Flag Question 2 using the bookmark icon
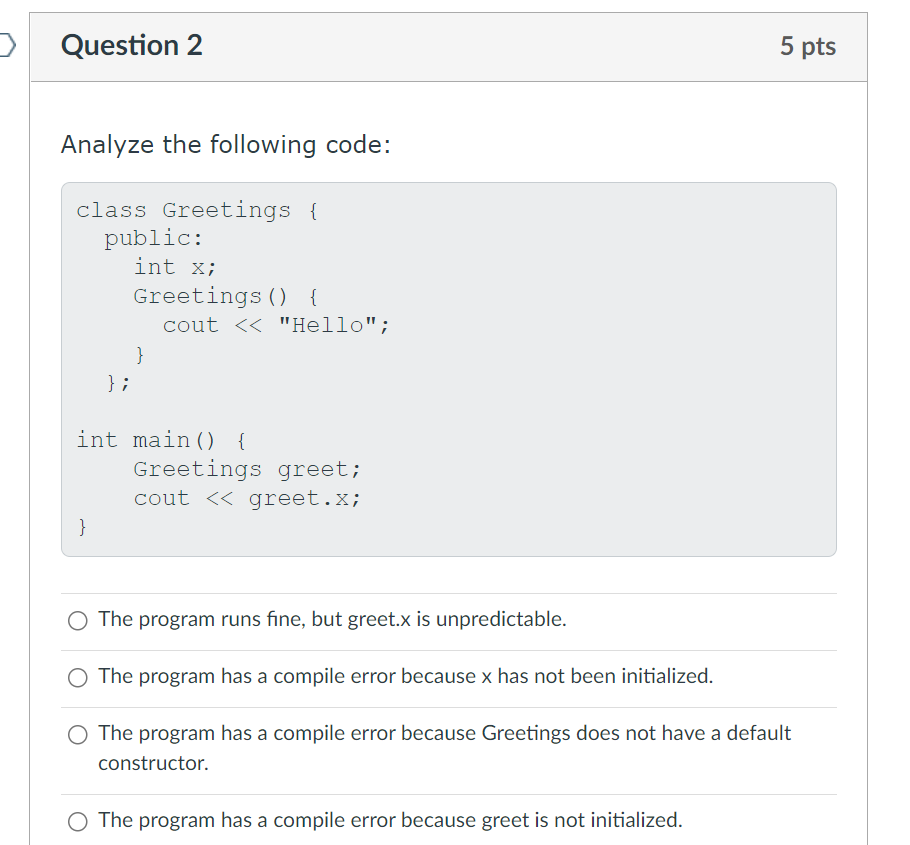 tap(7, 45)
